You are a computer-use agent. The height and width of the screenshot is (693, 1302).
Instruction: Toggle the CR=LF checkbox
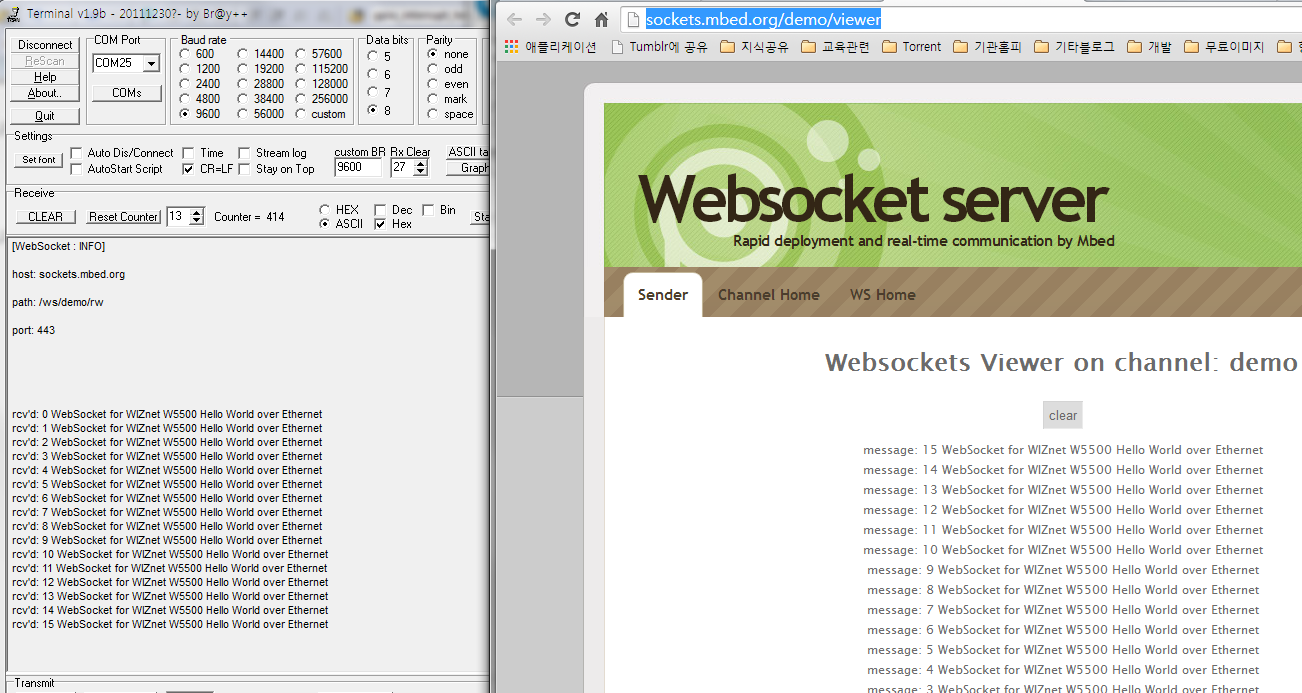tap(188, 169)
